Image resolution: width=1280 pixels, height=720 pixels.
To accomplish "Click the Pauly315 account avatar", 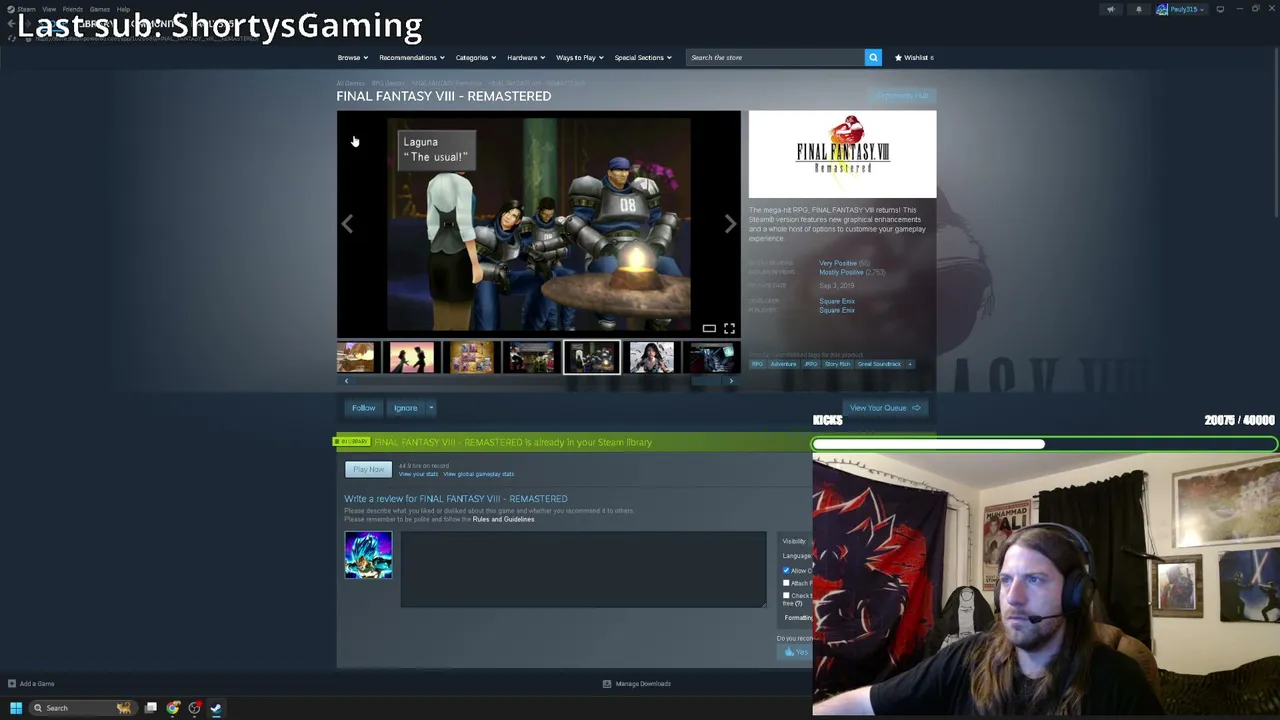I will click(1162, 10).
